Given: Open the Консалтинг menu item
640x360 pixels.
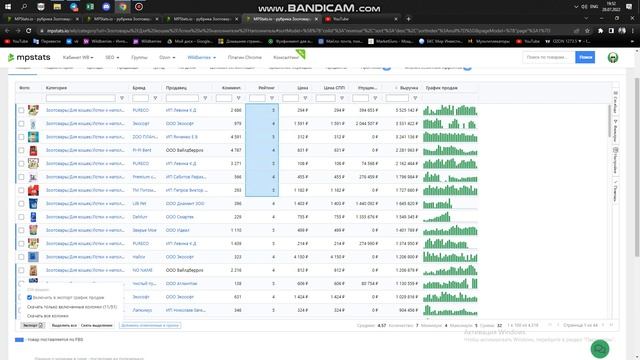Looking at the screenshot, I should click(x=286, y=58).
